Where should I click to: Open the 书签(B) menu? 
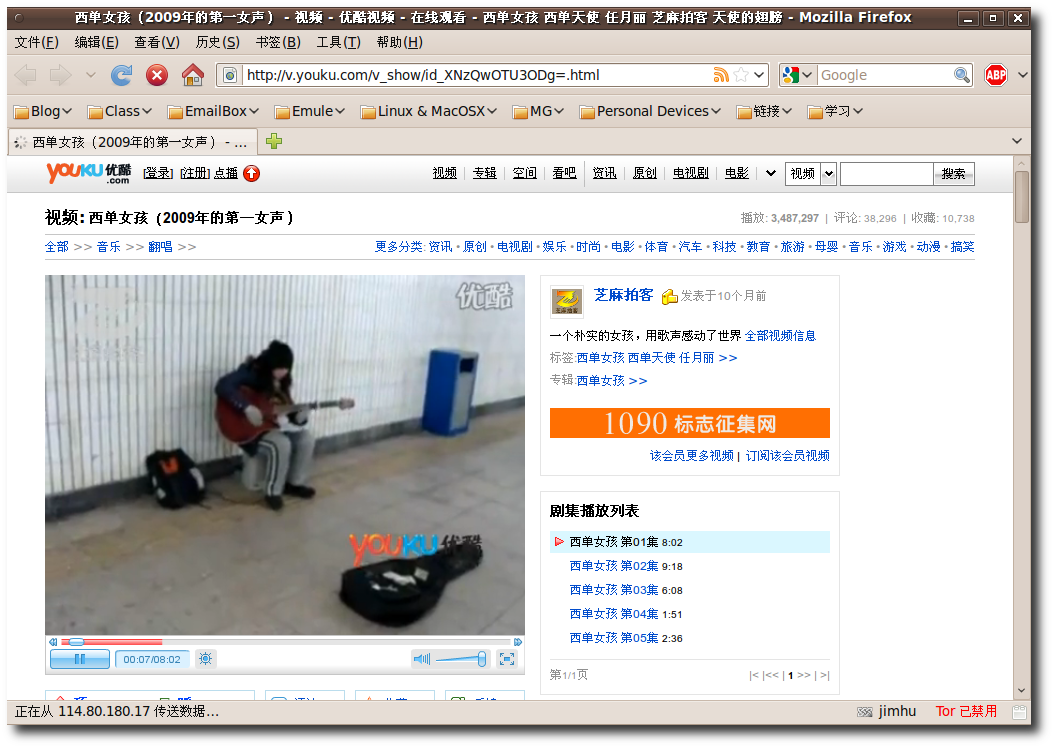tap(278, 42)
